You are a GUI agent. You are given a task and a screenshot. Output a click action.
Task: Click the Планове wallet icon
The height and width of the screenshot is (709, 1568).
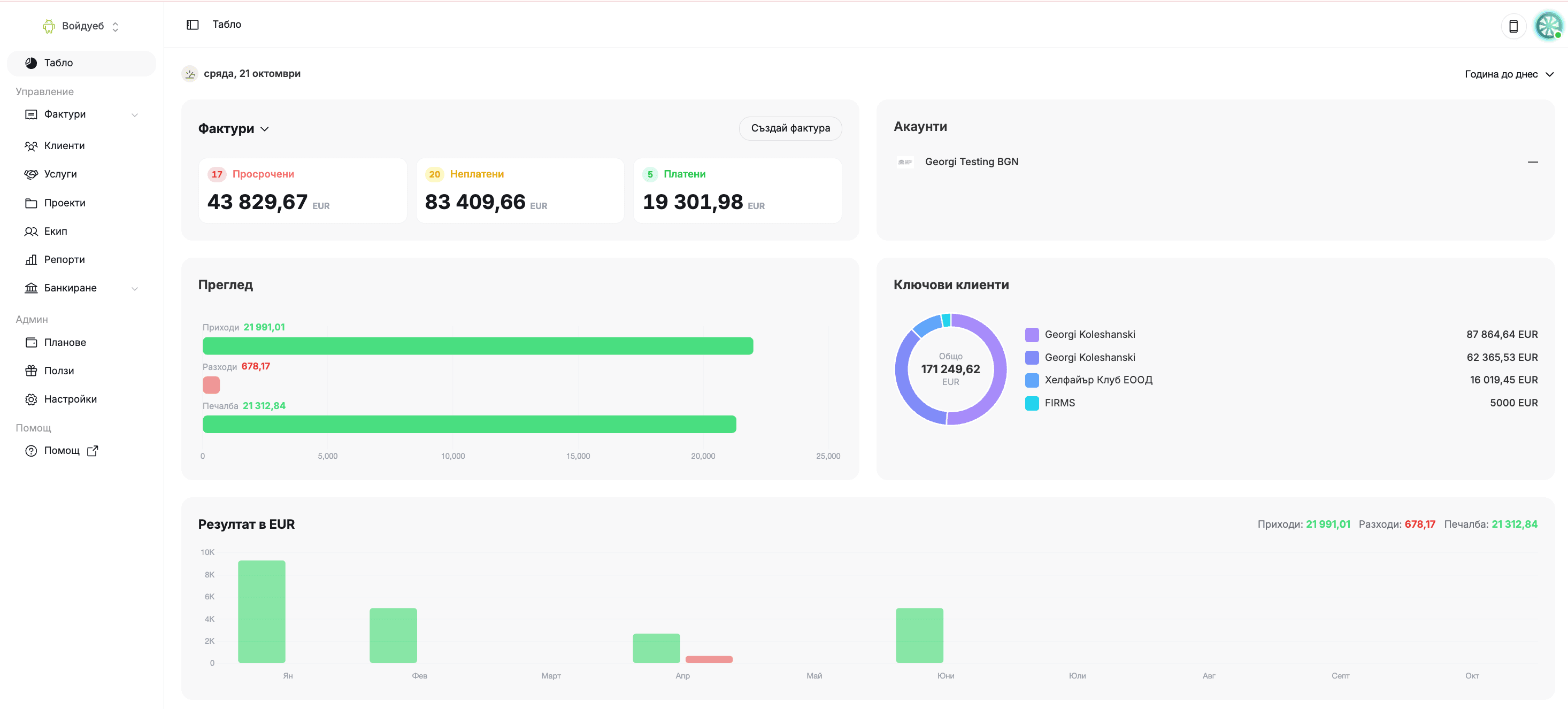pos(31,343)
